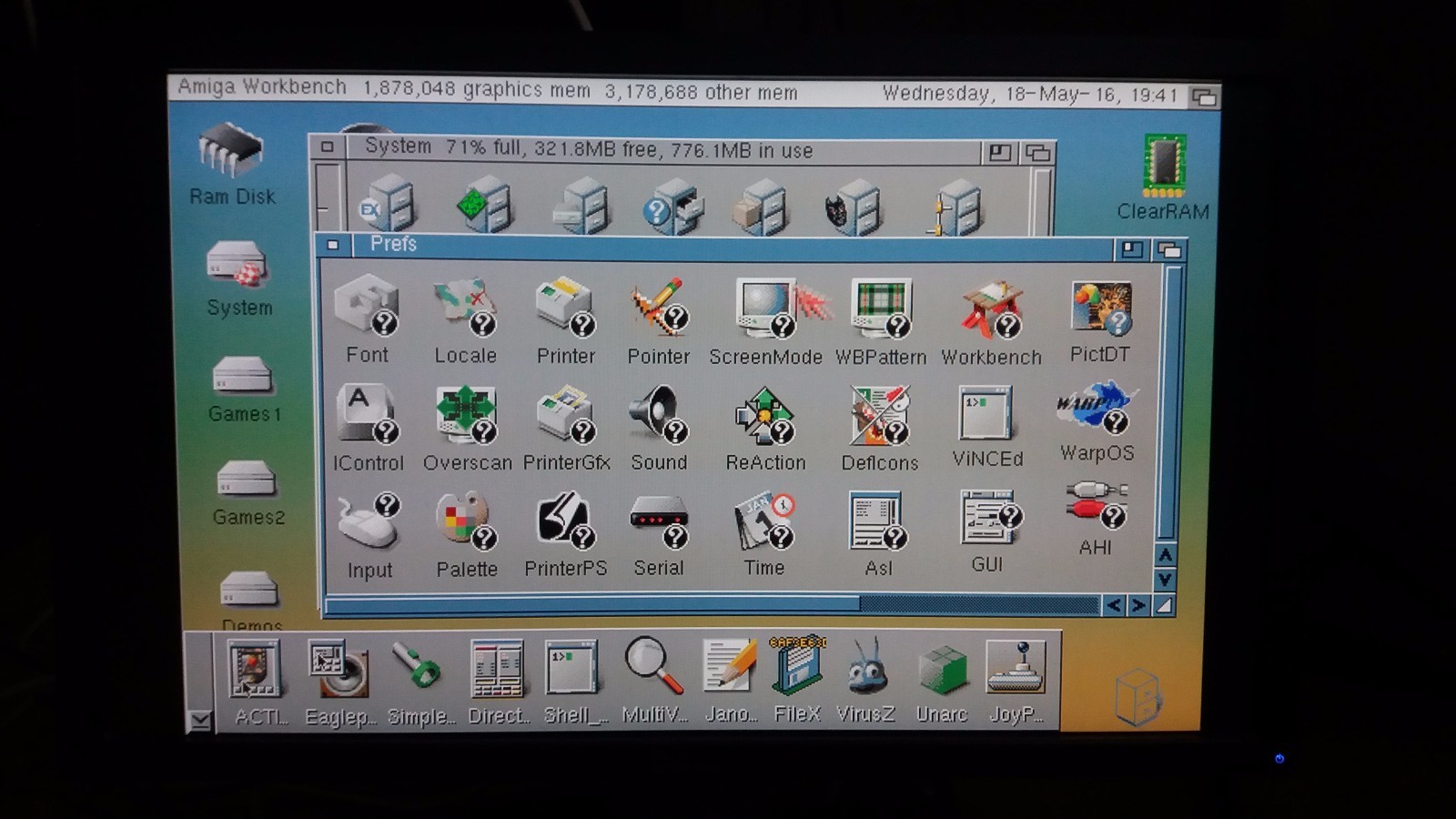The width and height of the screenshot is (1456, 819).
Task: Open the Pointer preferences
Action: (x=659, y=307)
